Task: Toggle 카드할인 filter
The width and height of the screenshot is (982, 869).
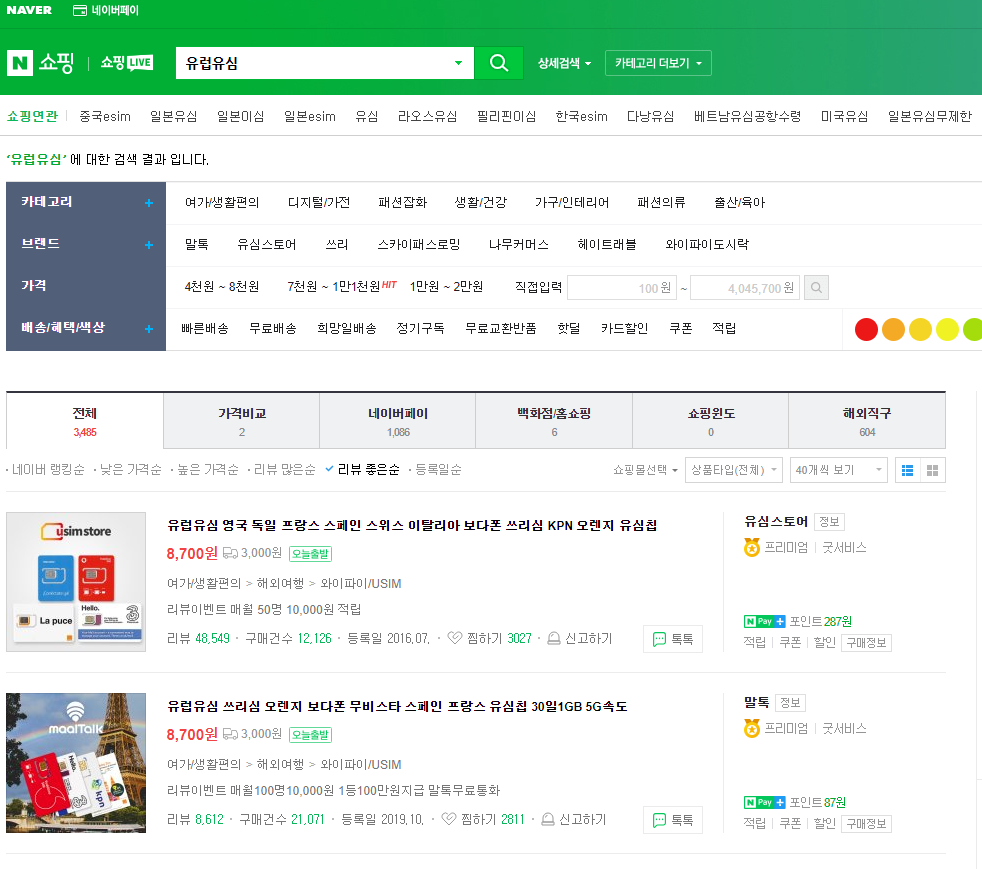Action: pos(624,329)
